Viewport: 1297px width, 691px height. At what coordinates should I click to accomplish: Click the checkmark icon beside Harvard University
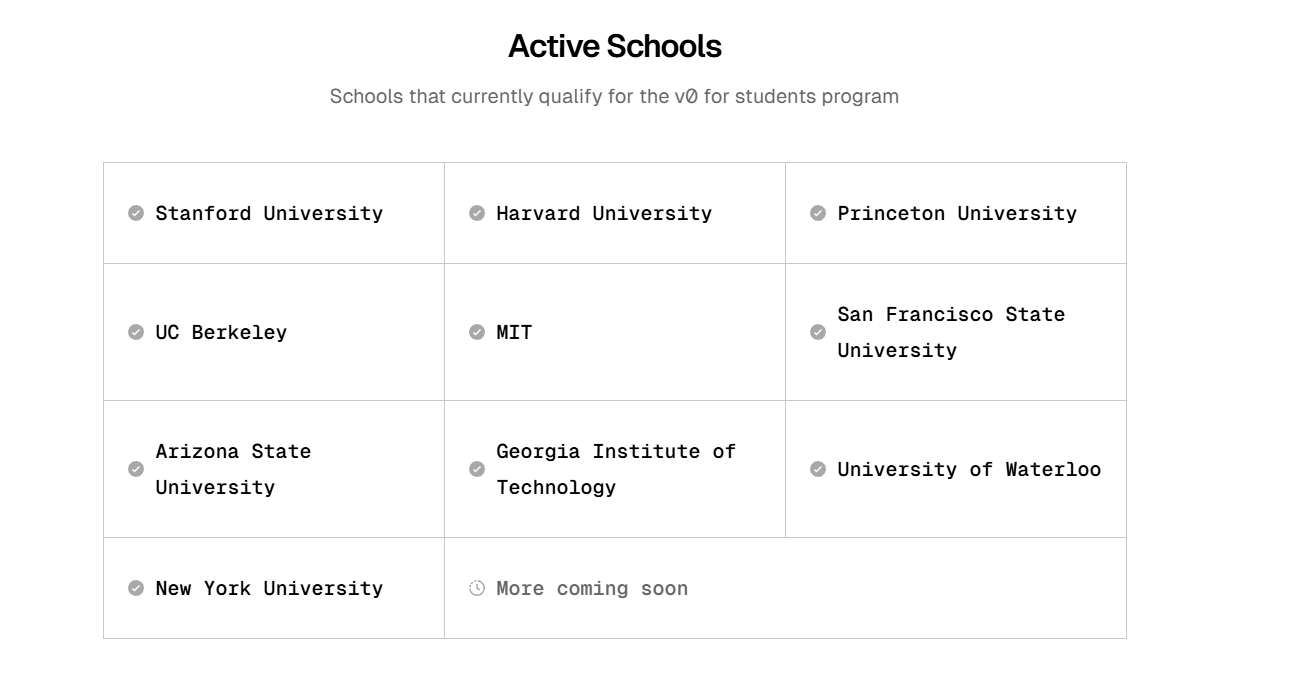point(477,213)
